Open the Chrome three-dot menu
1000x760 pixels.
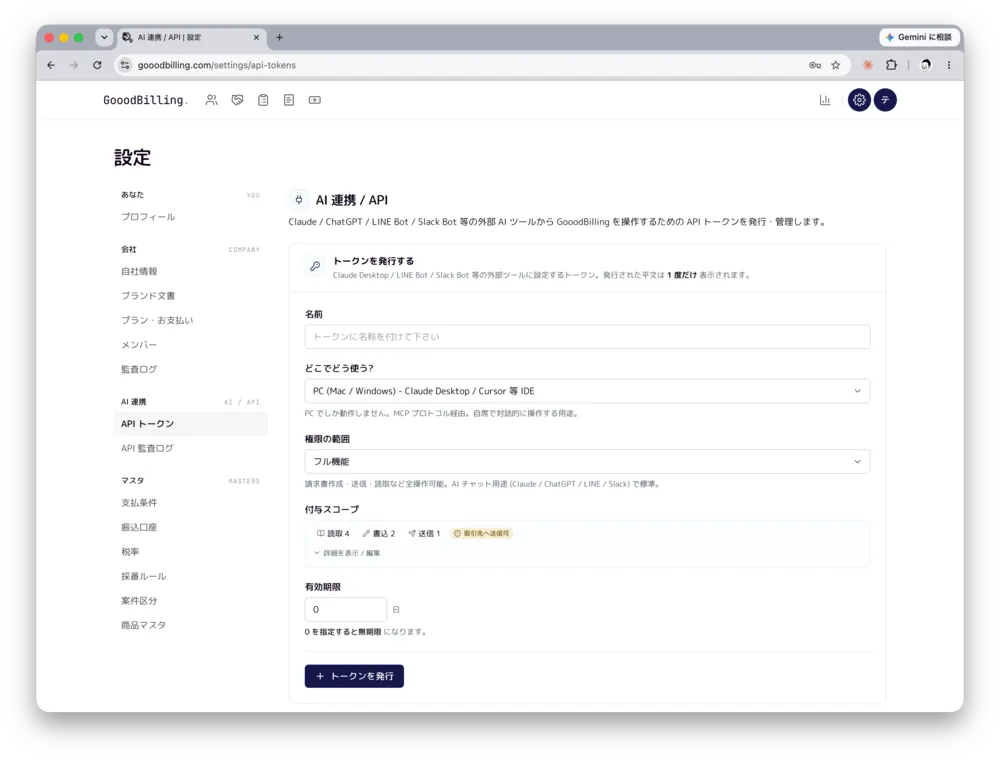pos(949,65)
